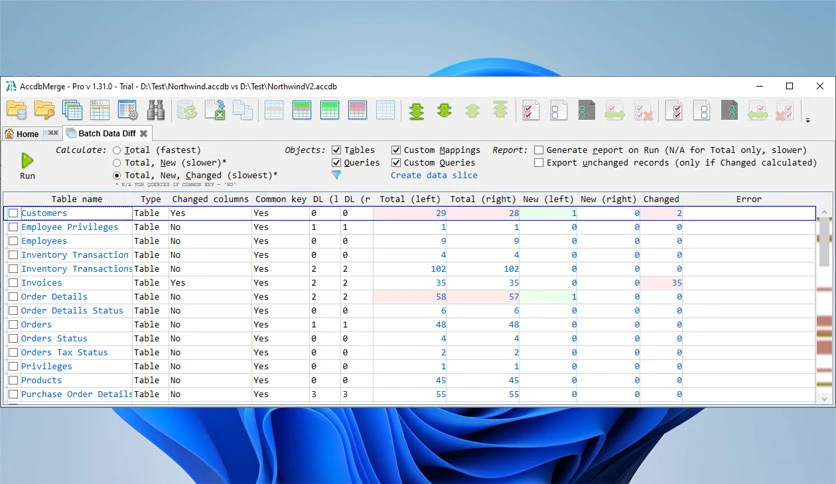Click the merge checked right arrow icon
The image size is (836, 484).
click(x=614, y=110)
